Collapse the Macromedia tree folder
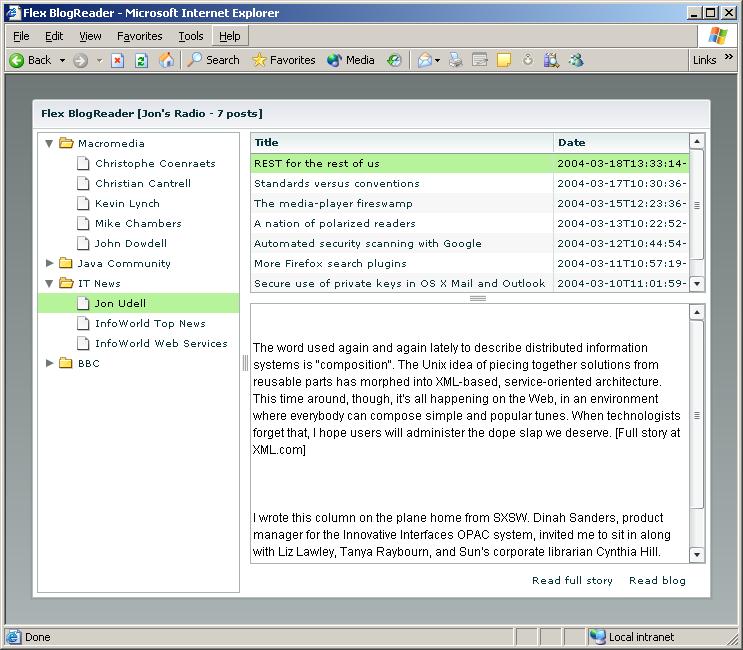743x650 pixels. point(49,143)
